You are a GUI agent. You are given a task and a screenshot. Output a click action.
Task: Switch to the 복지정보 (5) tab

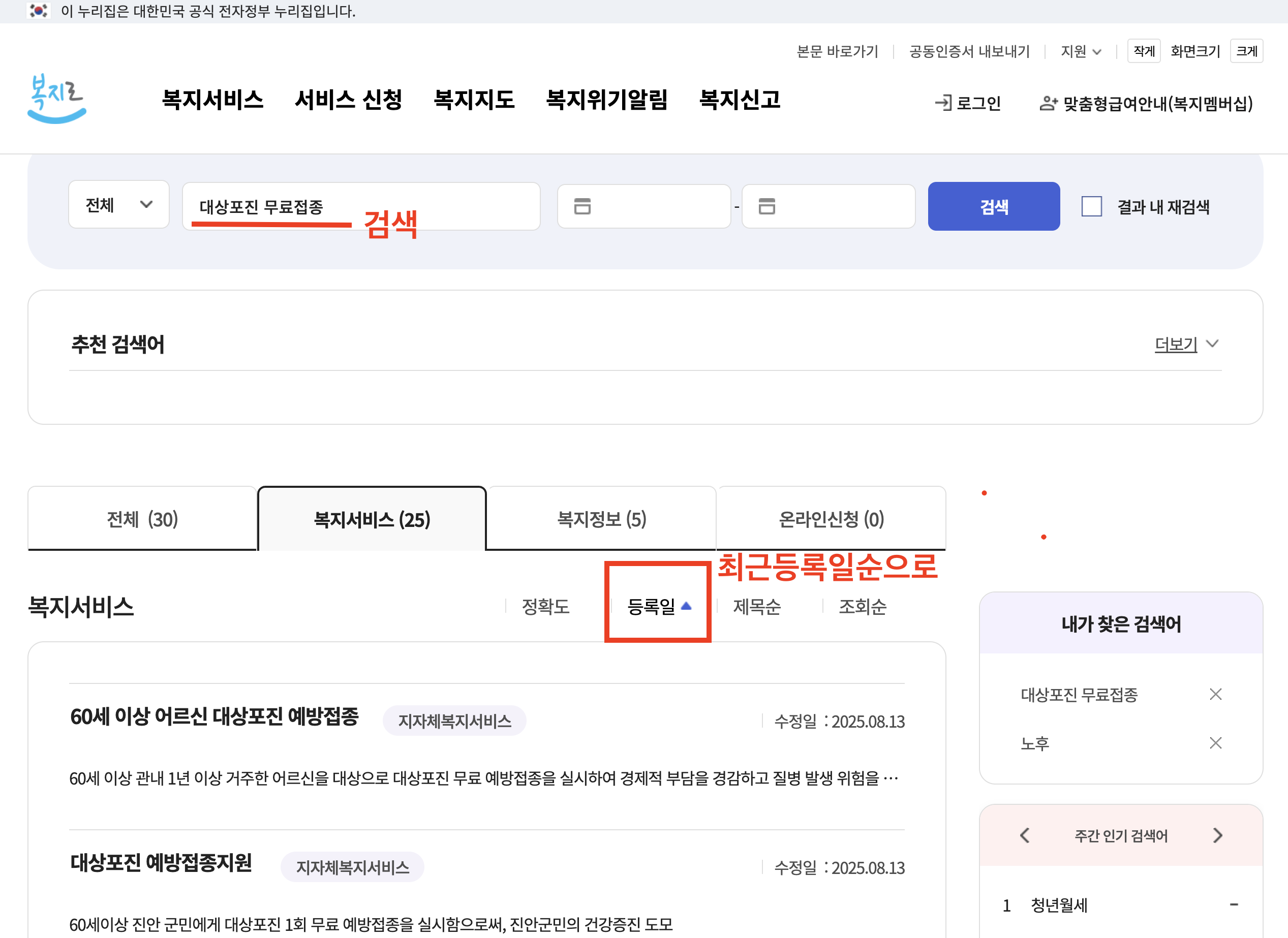click(x=601, y=519)
